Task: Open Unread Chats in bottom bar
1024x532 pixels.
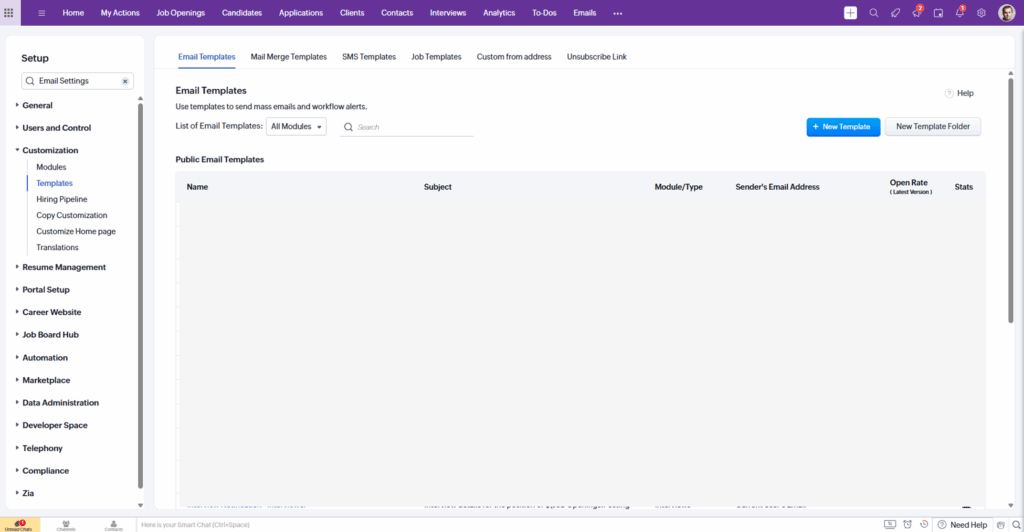Action: pos(19,524)
